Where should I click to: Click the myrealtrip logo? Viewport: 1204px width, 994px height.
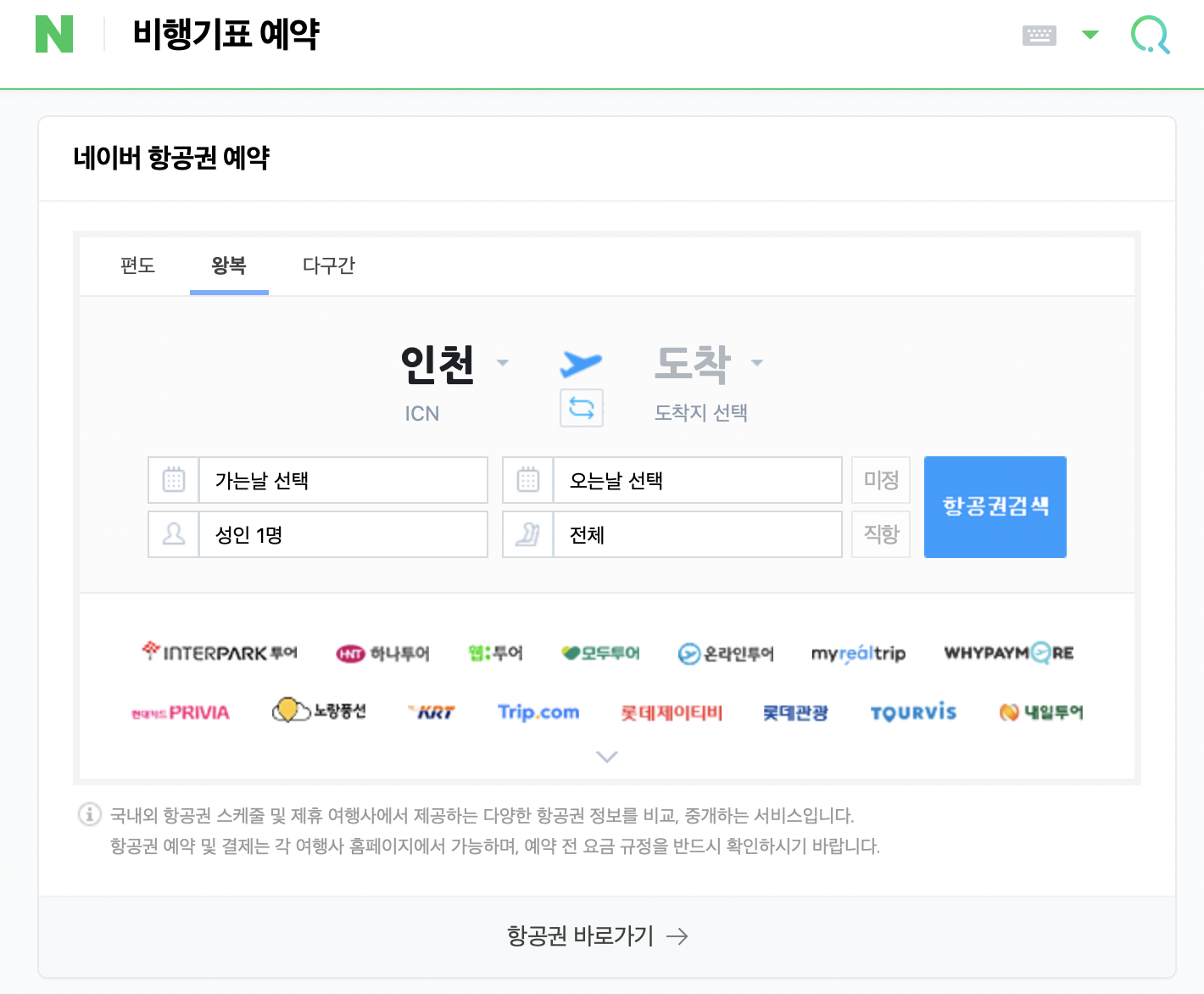pyautogui.click(x=859, y=653)
